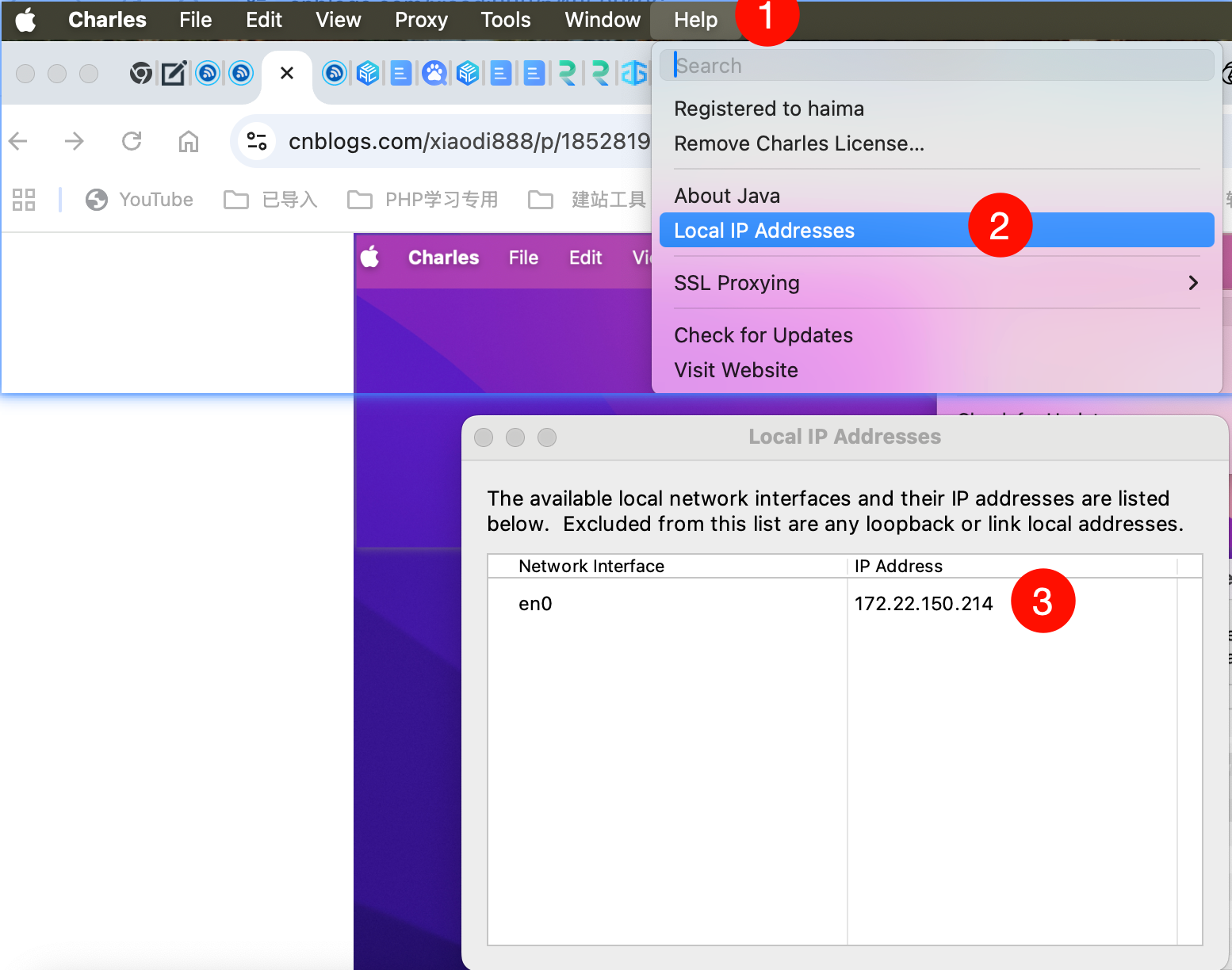Click the cnblogs.com URL in the address bar
The image size is (1232, 970).
469,141
